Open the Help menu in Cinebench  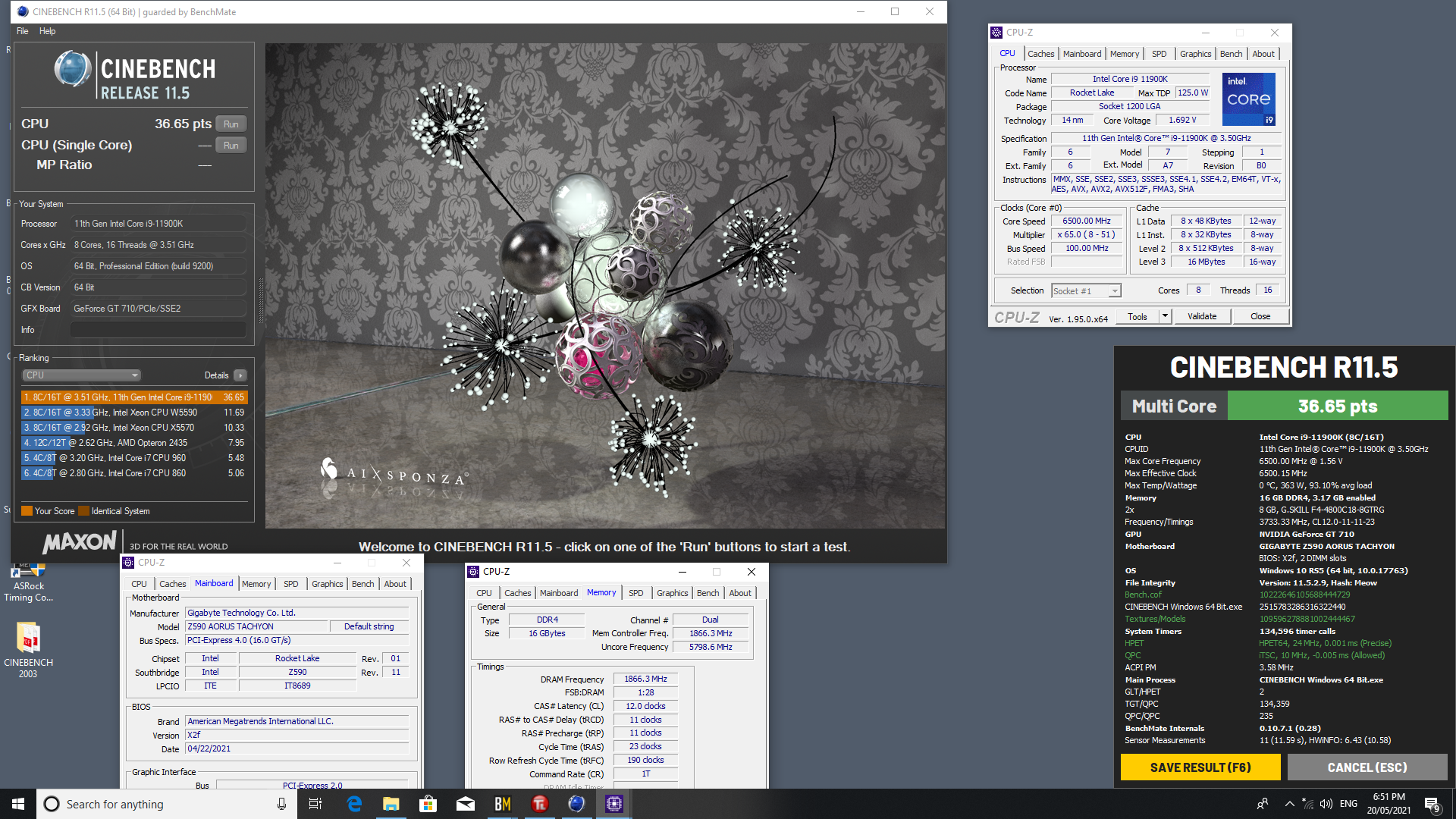click(x=48, y=31)
